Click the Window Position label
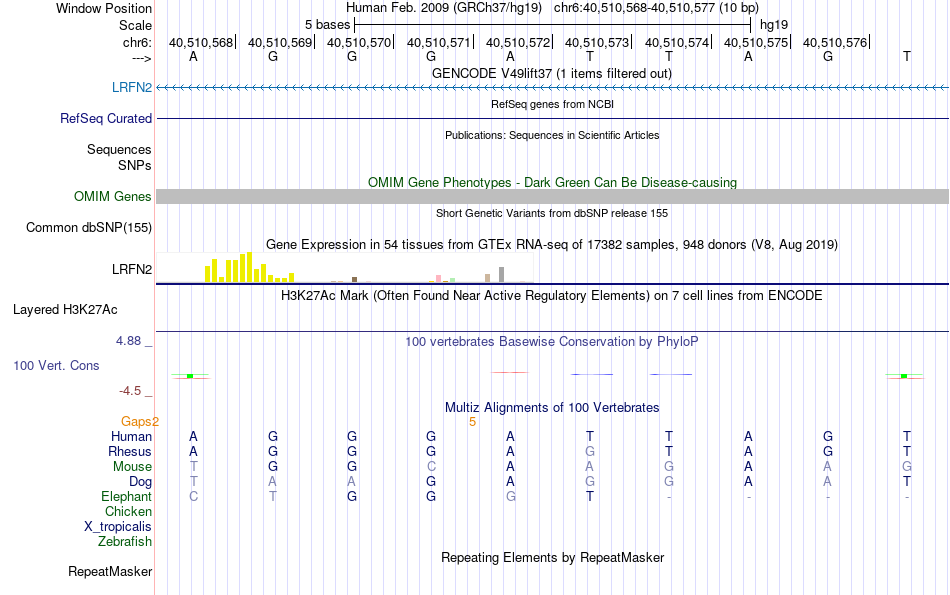Screen dimensions: 950x595 pyautogui.click(x=104, y=8)
